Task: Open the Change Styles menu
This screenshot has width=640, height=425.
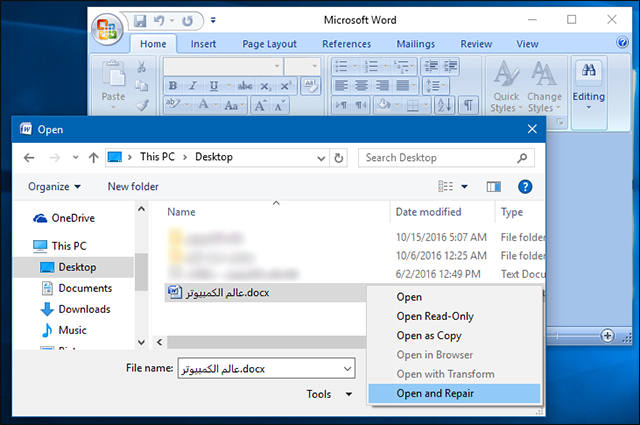Action: (x=544, y=86)
